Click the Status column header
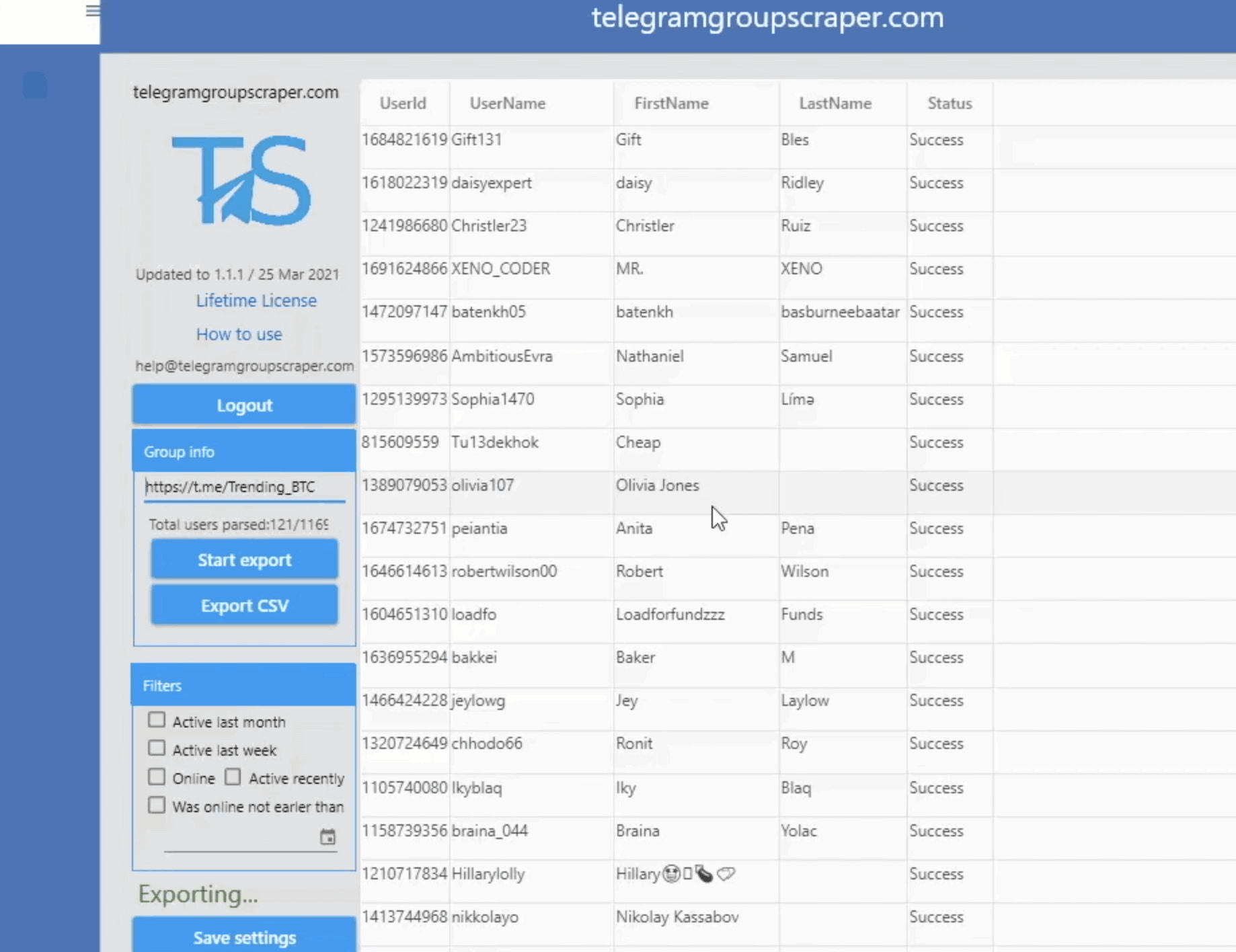The width and height of the screenshot is (1236, 952). pyautogui.click(x=949, y=104)
